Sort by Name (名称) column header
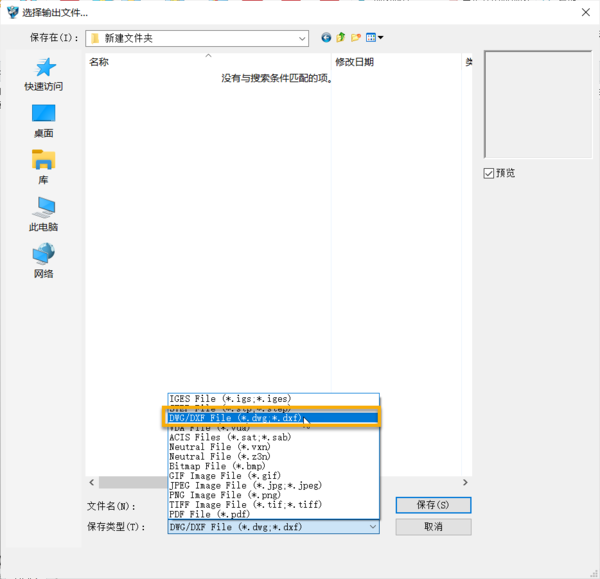The height and width of the screenshot is (579, 600). (208, 62)
